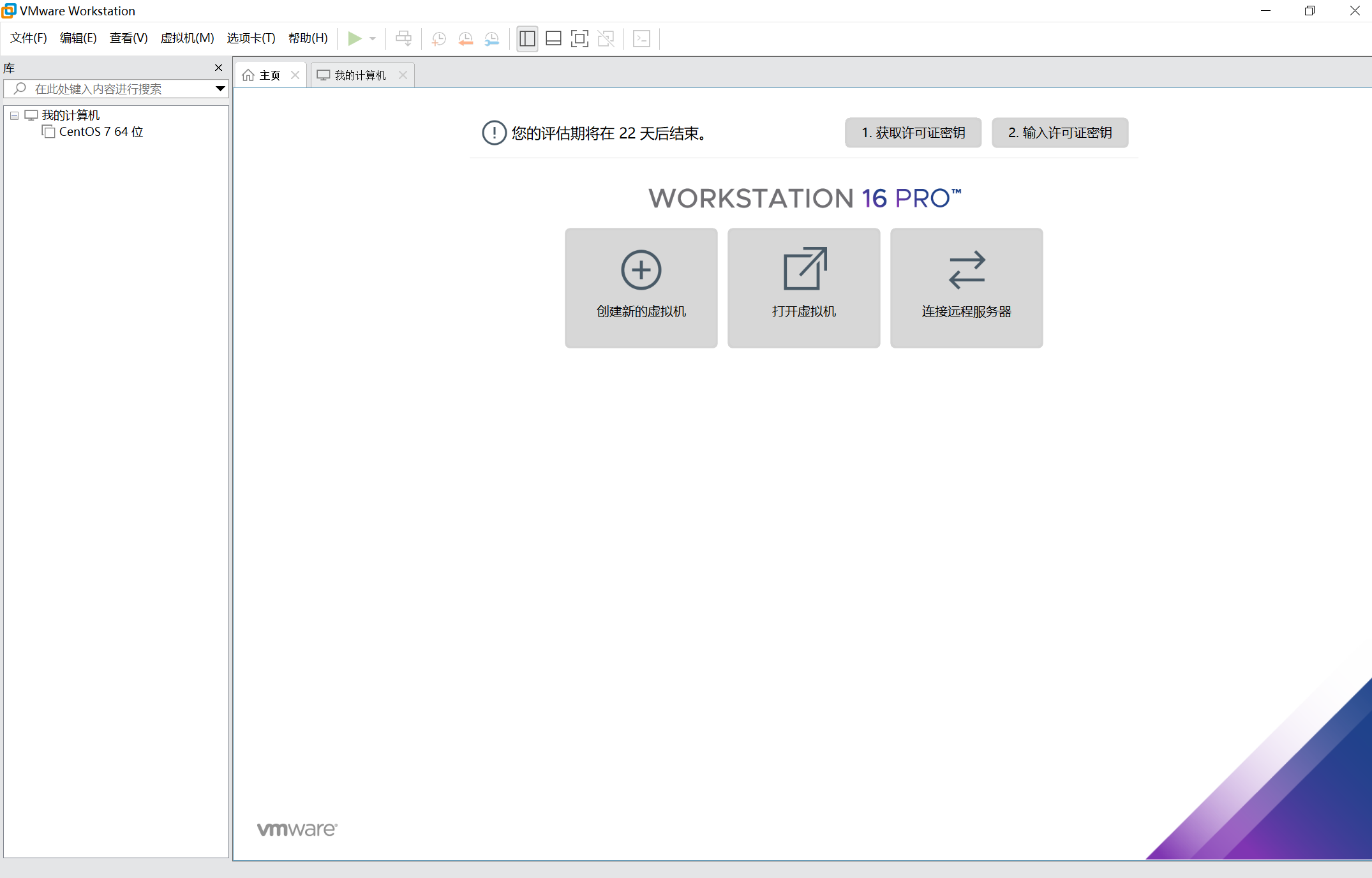Collapse the 我的计算机 tree node
The image size is (1372, 878).
point(14,116)
